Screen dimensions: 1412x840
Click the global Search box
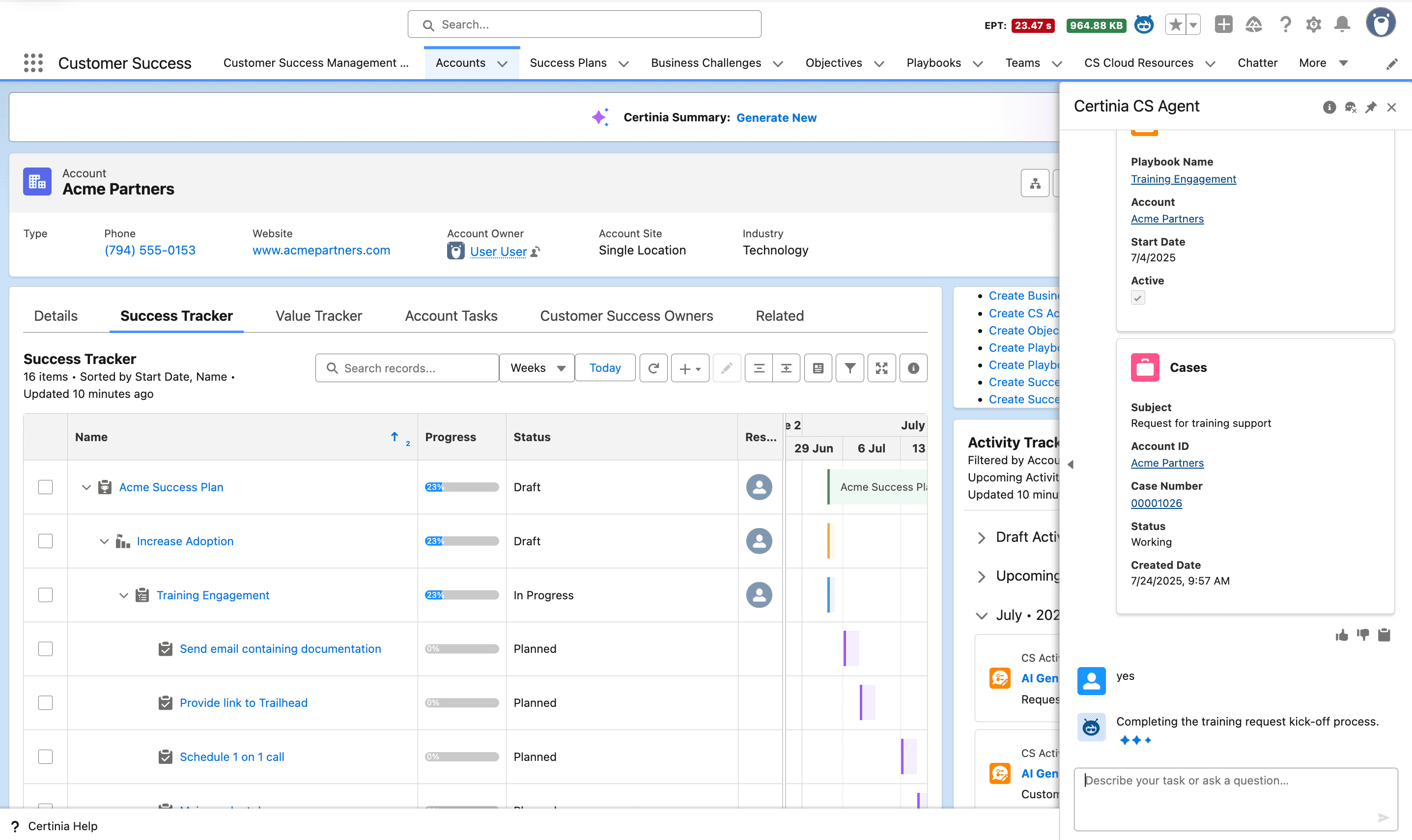(584, 25)
